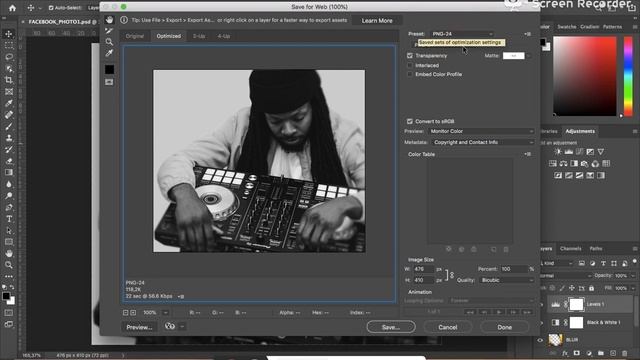This screenshot has height=360, width=640.
Task: Add a Levels adjustment from Adjustments panel
Action: [569, 151]
